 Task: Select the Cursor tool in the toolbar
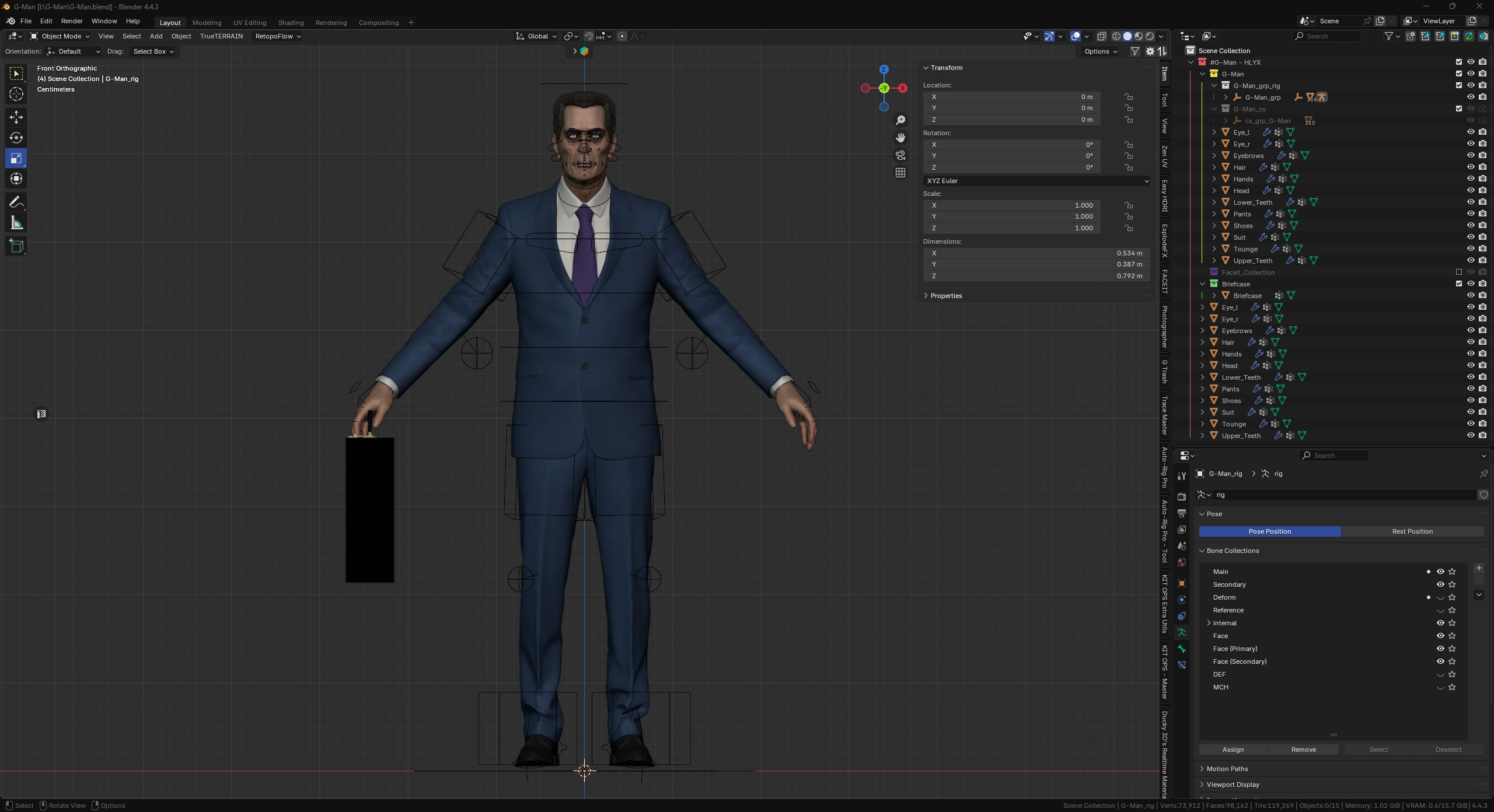[16, 94]
